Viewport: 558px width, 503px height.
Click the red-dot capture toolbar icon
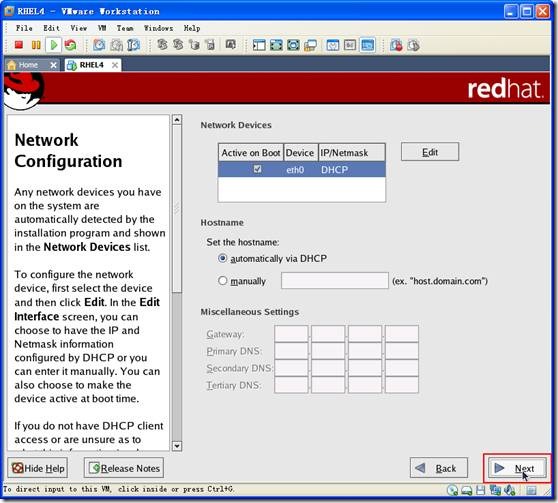click(396, 45)
